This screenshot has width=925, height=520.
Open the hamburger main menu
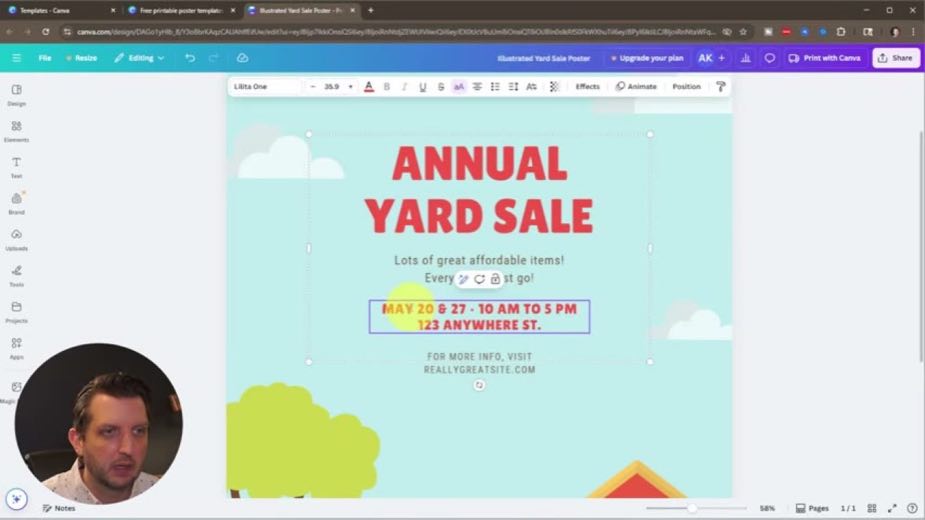coord(17,58)
